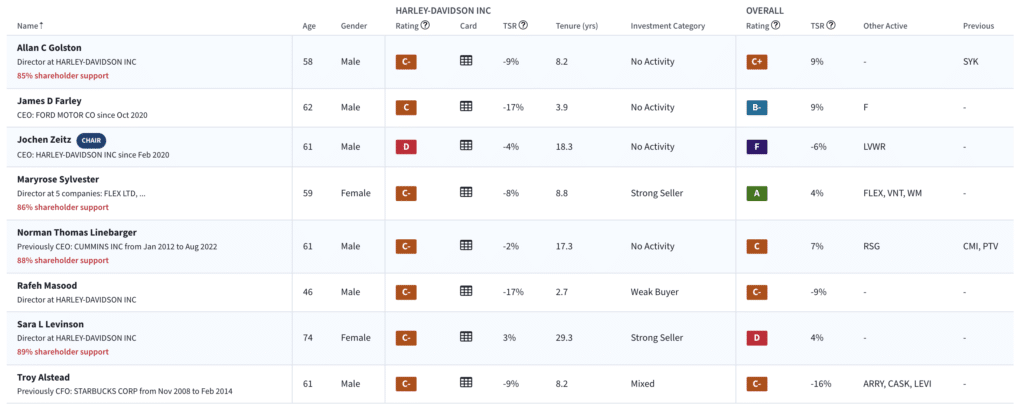This screenshot has height=411, width=1024.
Task: Open James D Farley's card icon
Action: pyautogui.click(x=466, y=107)
